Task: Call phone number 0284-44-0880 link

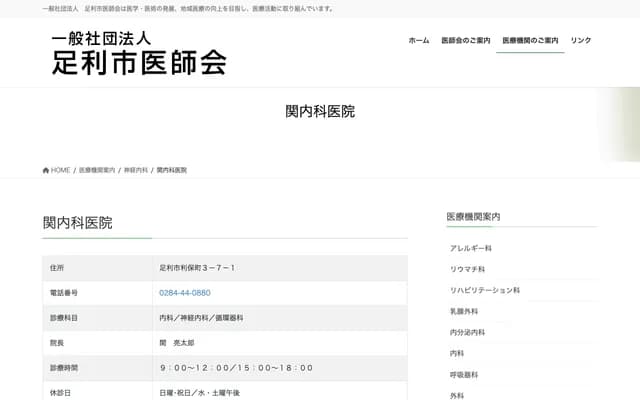Action: click(185, 293)
